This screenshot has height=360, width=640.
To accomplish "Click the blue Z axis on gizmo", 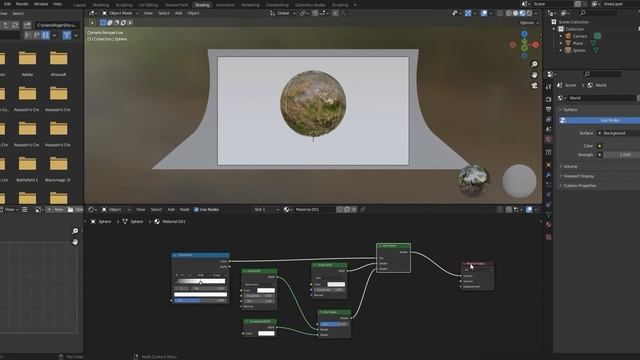I will click(524, 34).
